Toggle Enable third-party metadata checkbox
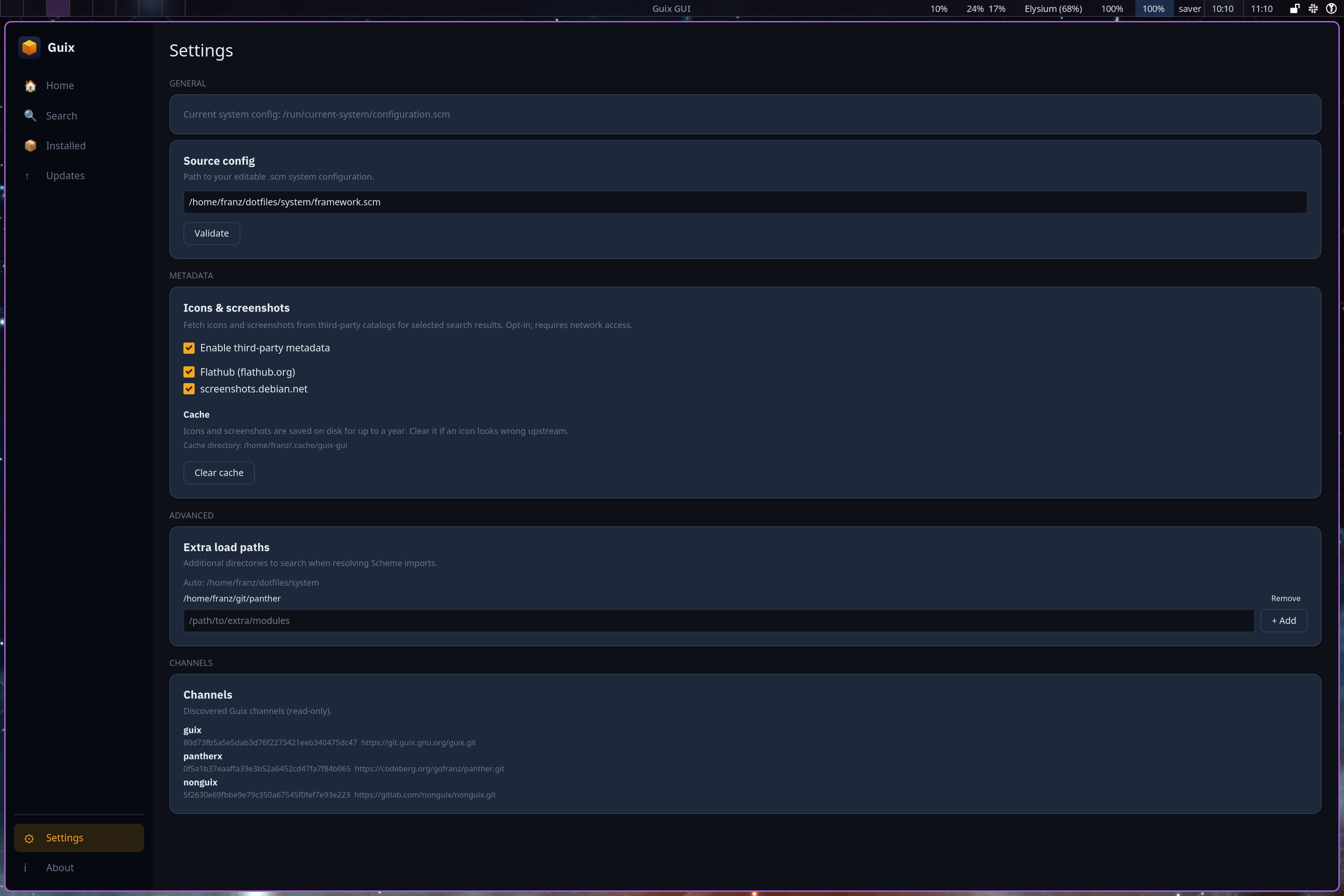Image resolution: width=1344 pixels, height=896 pixels. [189, 348]
